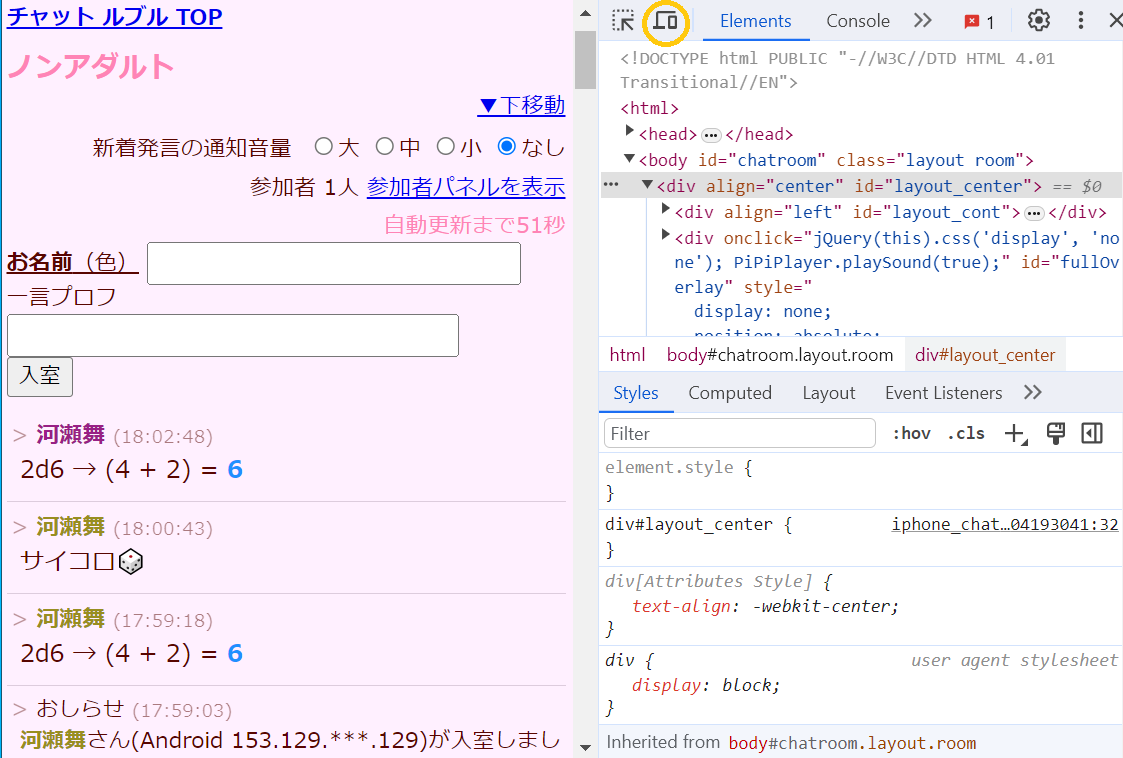Switch to the Console tab
Viewport: 1123px width, 758px height.
(857, 21)
